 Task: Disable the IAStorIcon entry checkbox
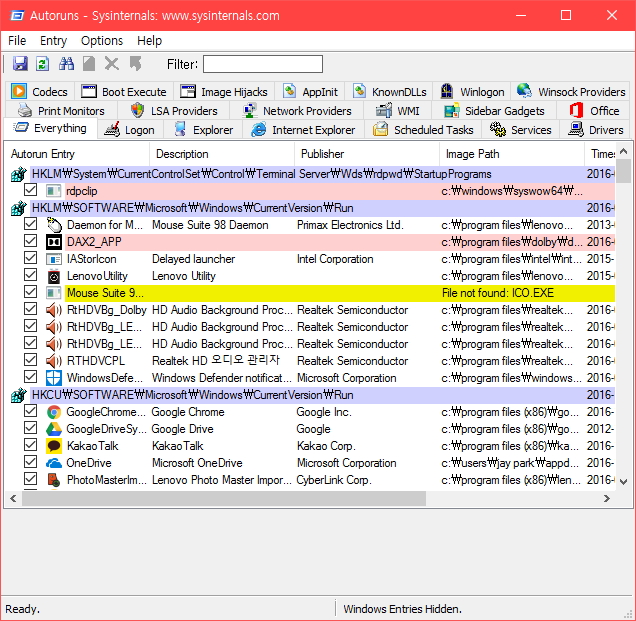click(30, 258)
